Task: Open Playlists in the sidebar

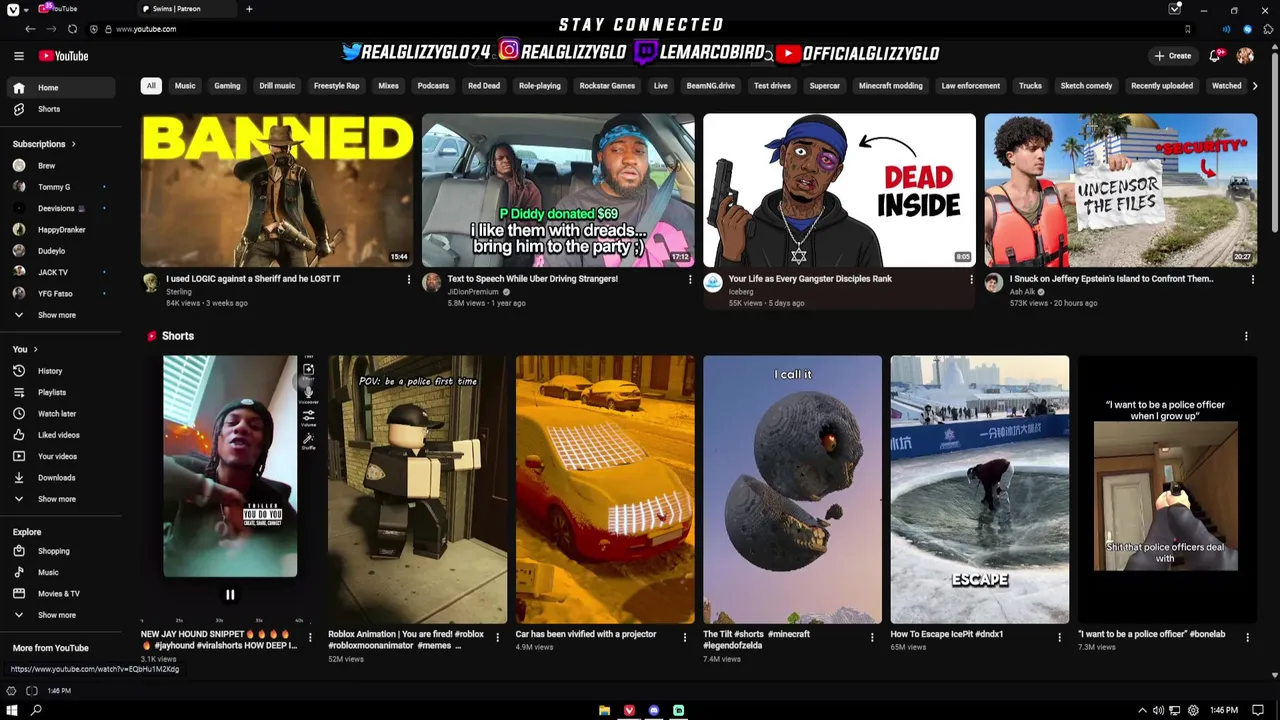Action: point(61,392)
